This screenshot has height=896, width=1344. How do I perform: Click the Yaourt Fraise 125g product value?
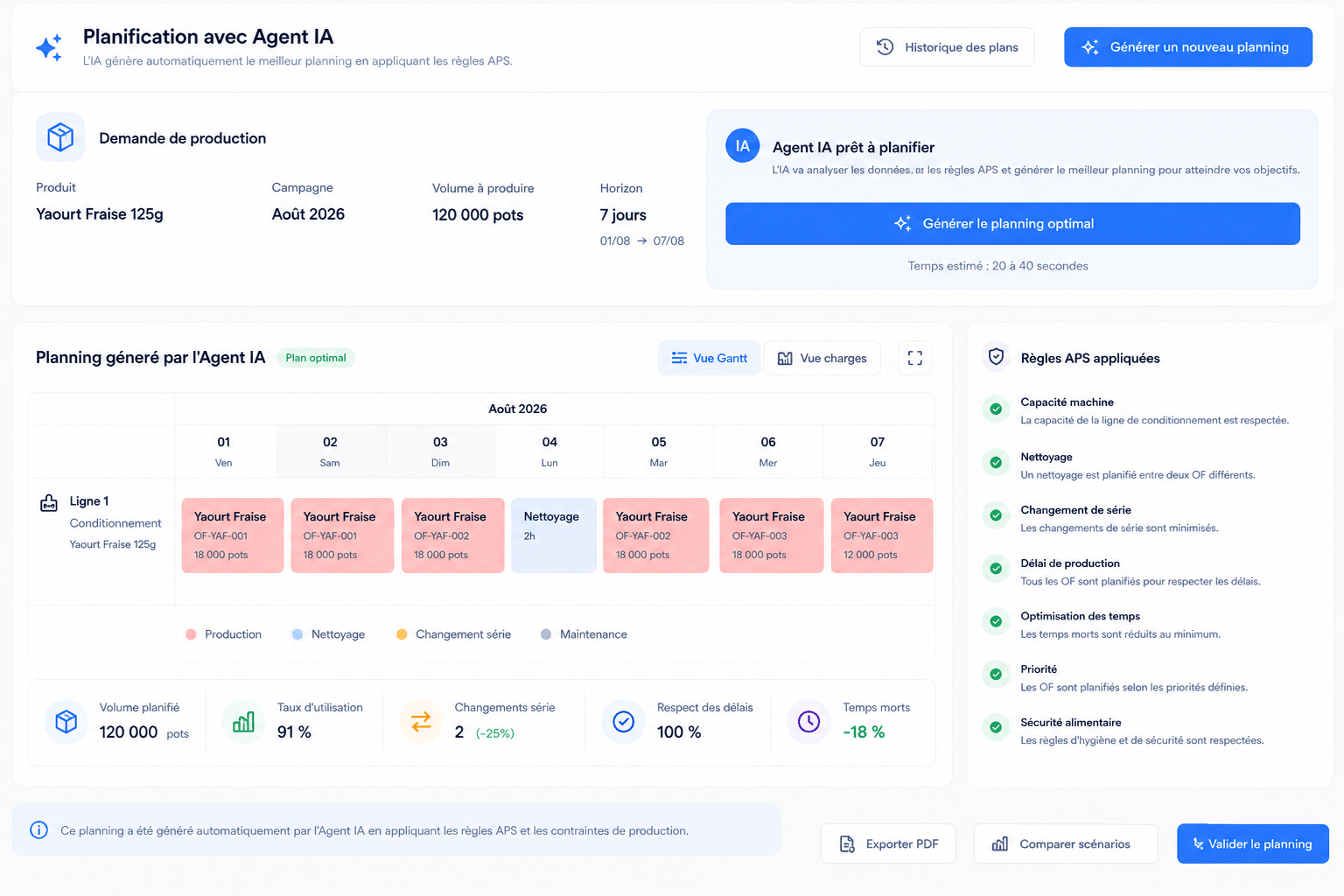coord(100,214)
